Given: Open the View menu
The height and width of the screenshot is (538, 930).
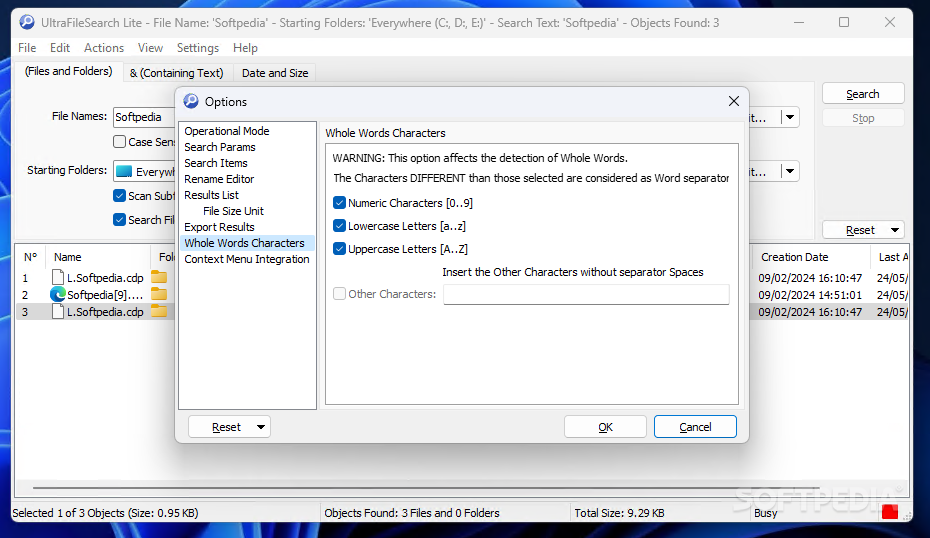Looking at the screenshot, I should (x=151, y=47).
